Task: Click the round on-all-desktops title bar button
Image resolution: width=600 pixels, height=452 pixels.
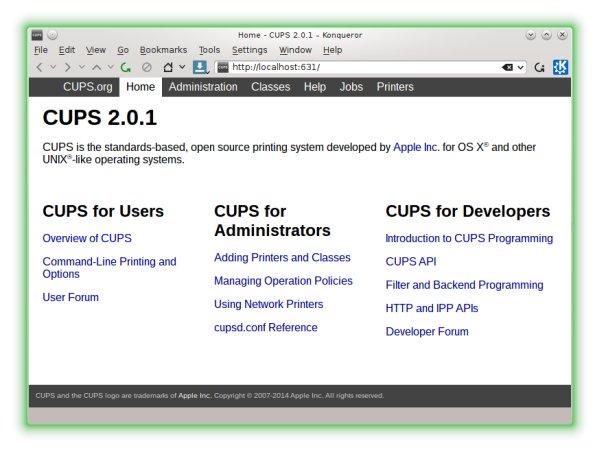Action: 52,35
